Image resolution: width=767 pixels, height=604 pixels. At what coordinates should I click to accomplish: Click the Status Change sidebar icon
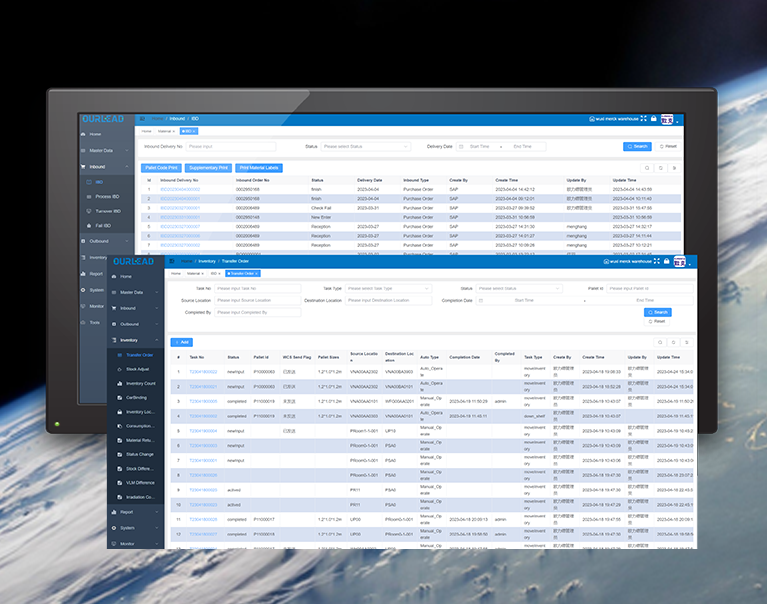[x=119, y=454]
